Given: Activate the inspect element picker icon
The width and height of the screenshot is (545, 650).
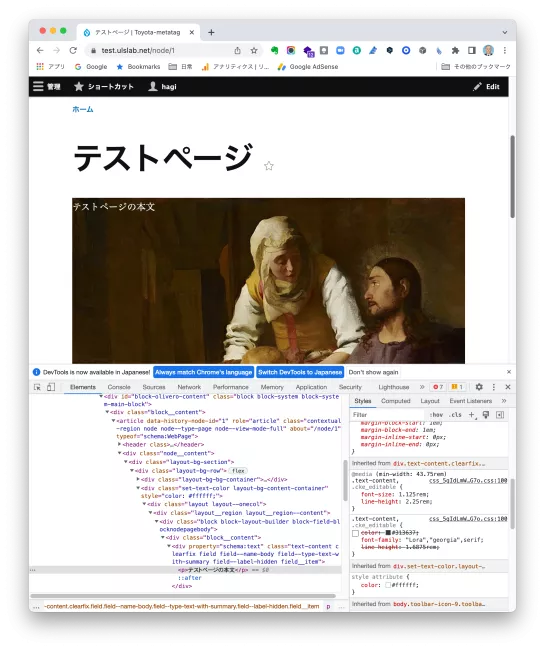Looking at the screenshot, I should tap(37, 387).
